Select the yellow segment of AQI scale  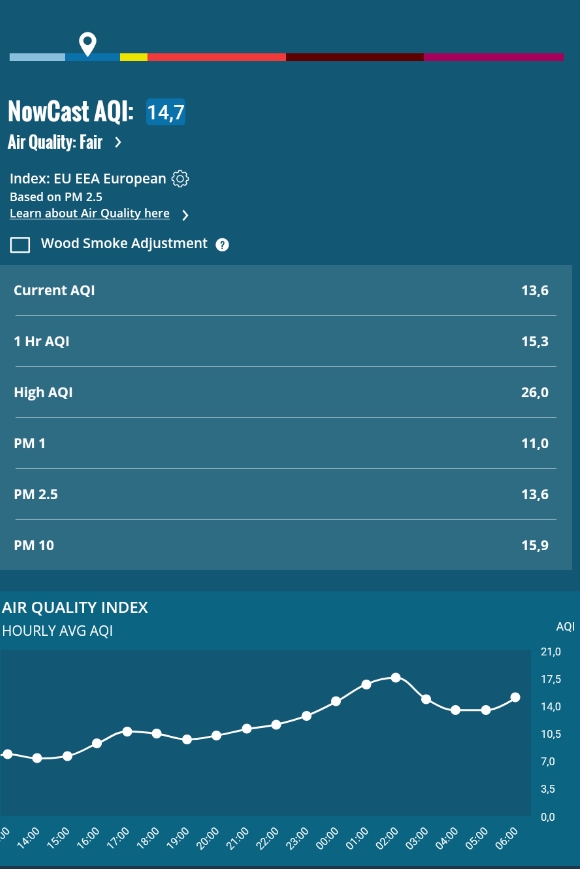tap(134, 57)
